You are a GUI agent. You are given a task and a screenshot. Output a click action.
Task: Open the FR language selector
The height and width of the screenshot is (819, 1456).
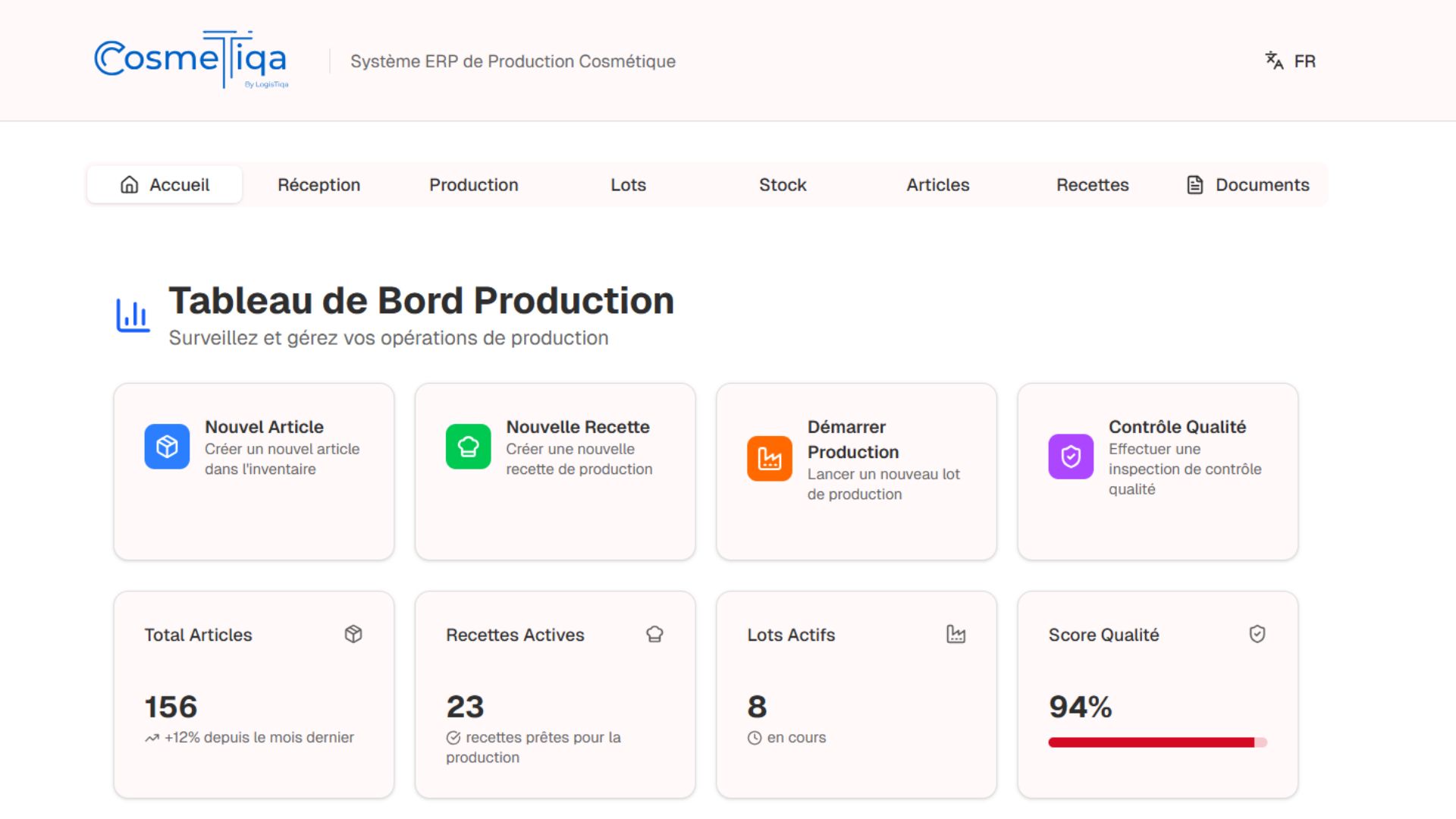1304,61
